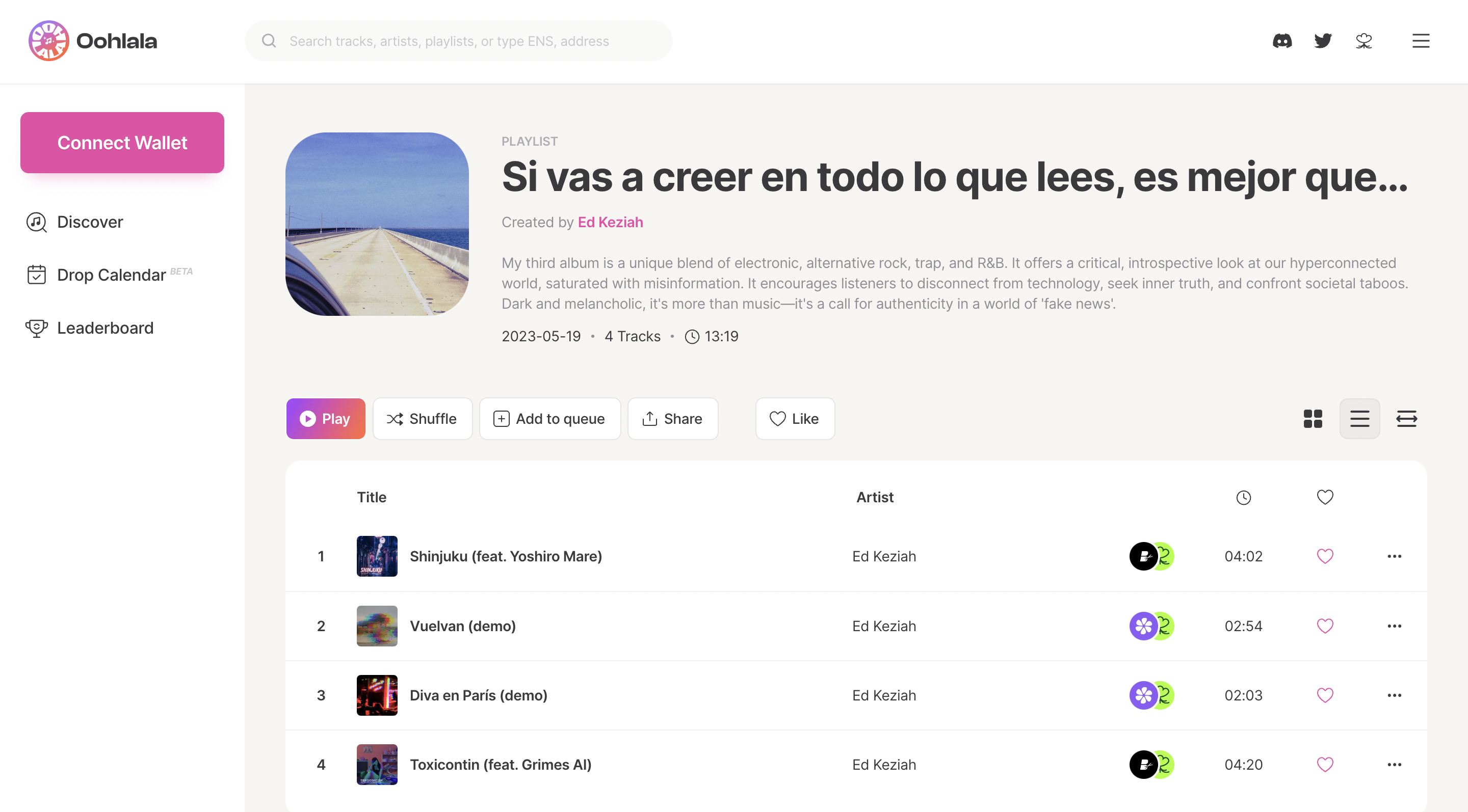Image resolution: width=1468 pixels, height=812 pixels.
Task: Click the search magnifier icon
Action: pos(269,40)
